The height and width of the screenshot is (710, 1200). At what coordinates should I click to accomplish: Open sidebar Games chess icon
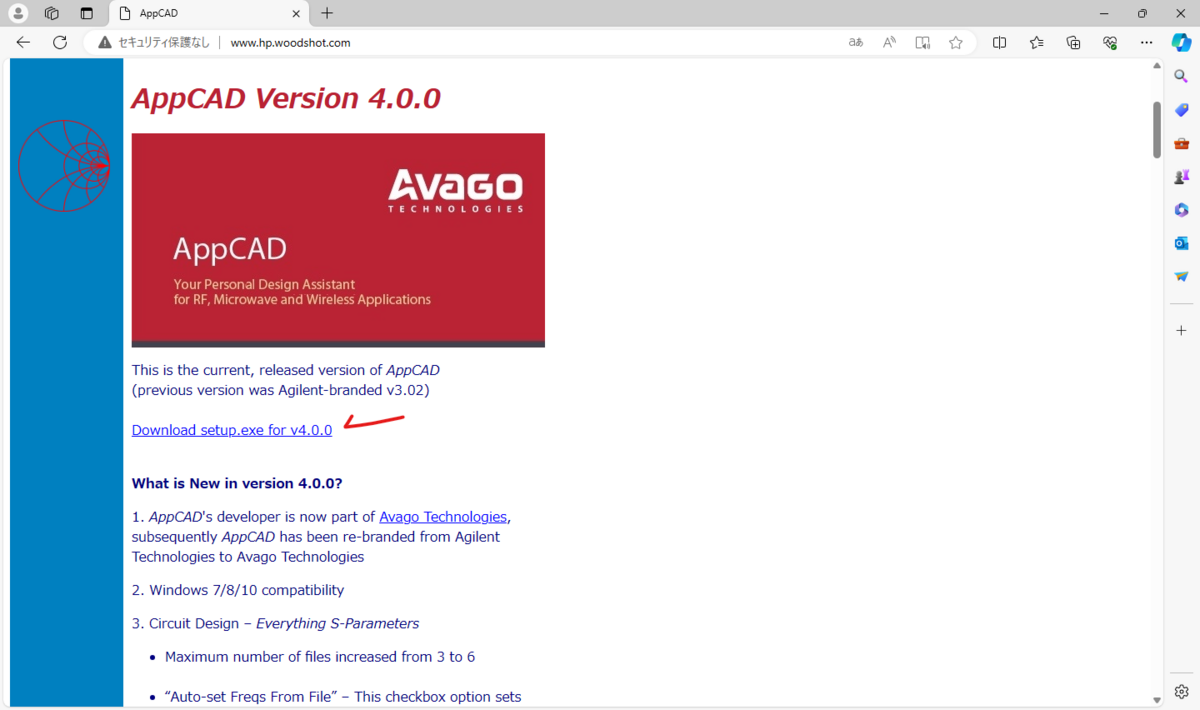click(x=1181, y=177)
